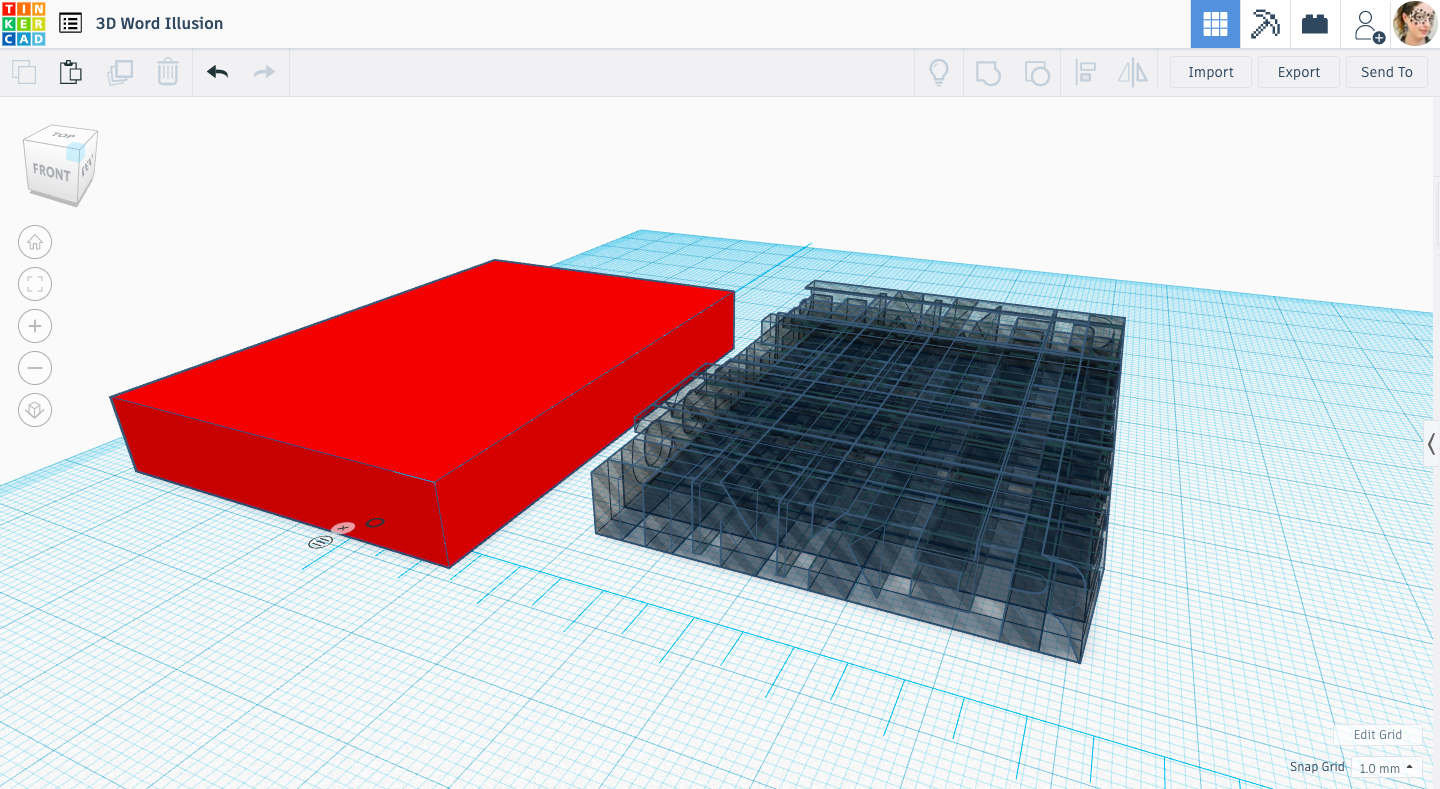Open the user profile avatar
The height and width of the screenshot is (789, 1440).
tap(1415, 23)
